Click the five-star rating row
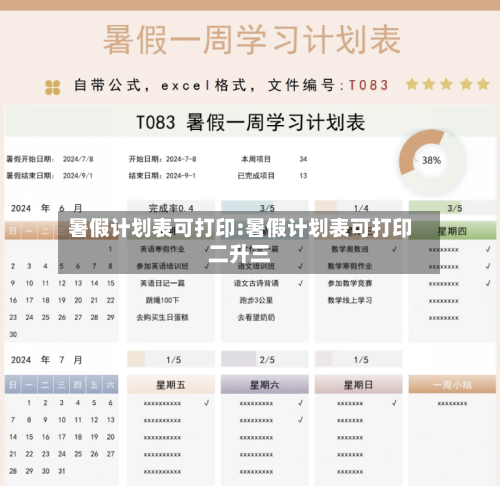Image resolution: width=500 pixels, height=486 pixels. pyautogui.click(x=447, y=84)
